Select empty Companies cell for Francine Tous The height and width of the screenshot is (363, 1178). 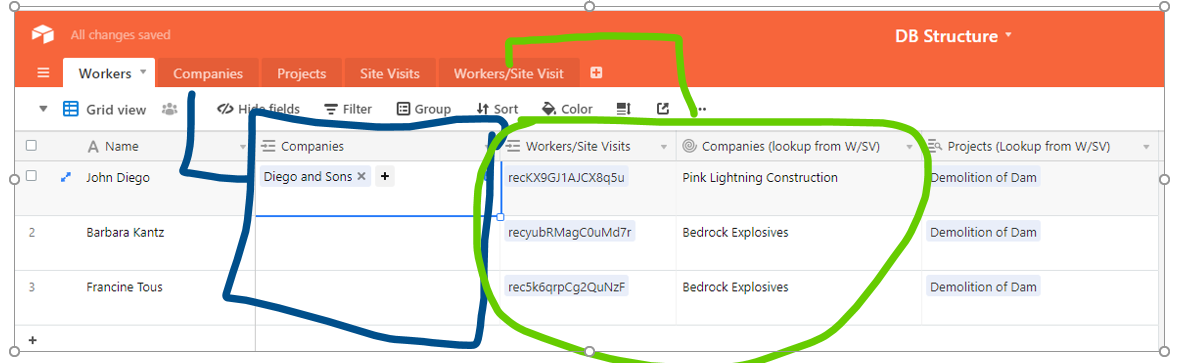point(378,298)
